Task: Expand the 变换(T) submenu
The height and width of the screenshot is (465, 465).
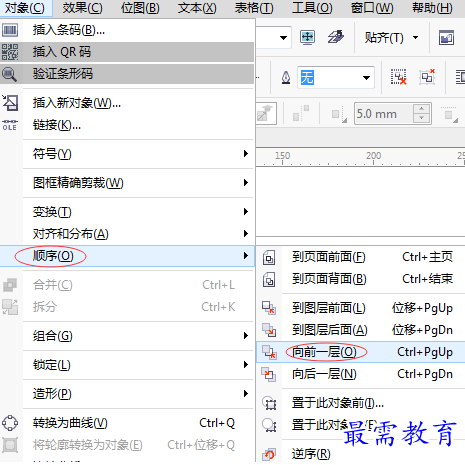Action: (127, 212)
